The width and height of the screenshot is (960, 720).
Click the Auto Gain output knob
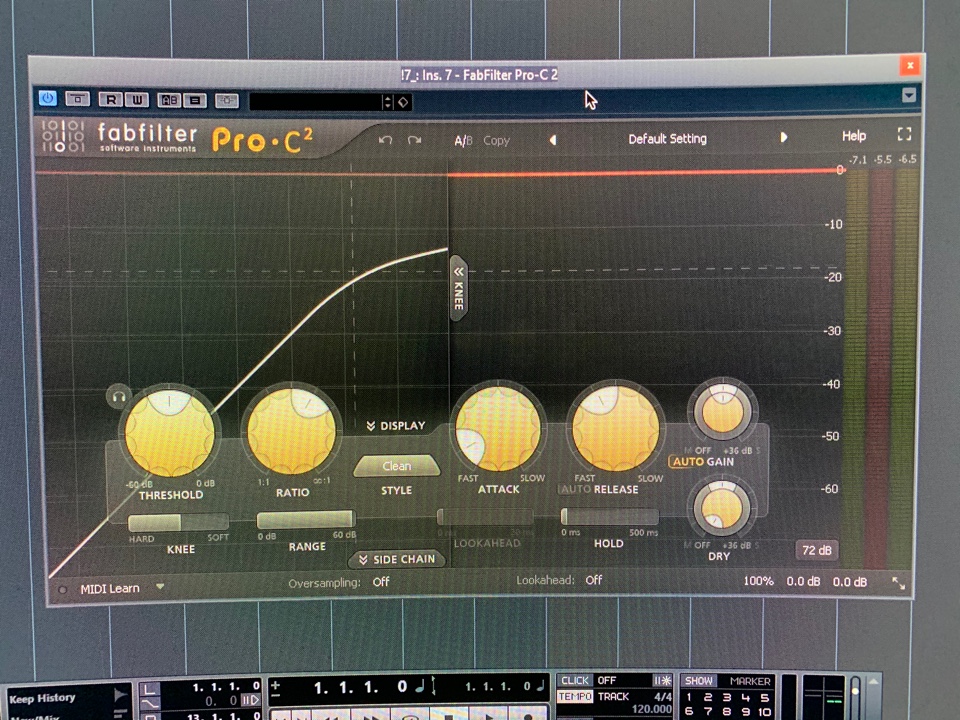pos(723,411)
